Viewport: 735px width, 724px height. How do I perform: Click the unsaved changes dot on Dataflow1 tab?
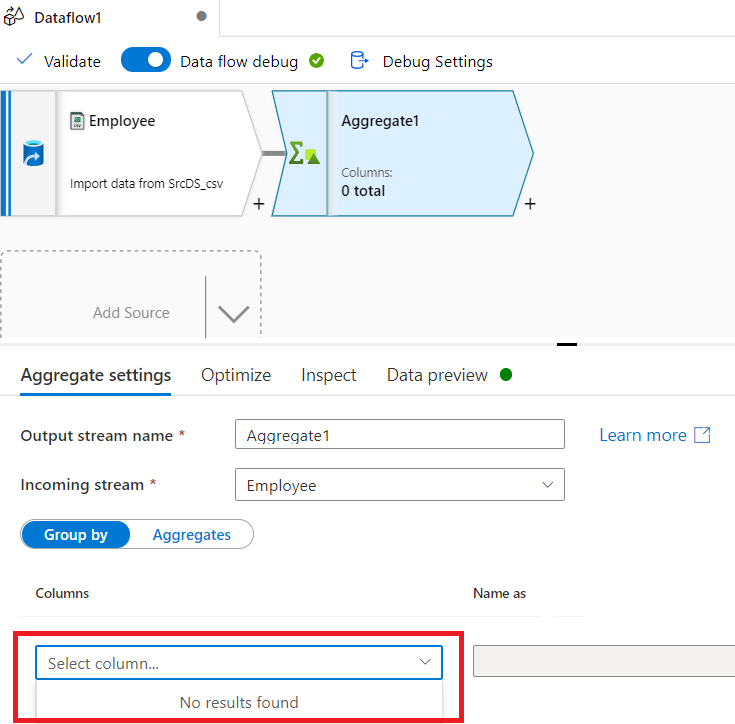tap(202, 16)
